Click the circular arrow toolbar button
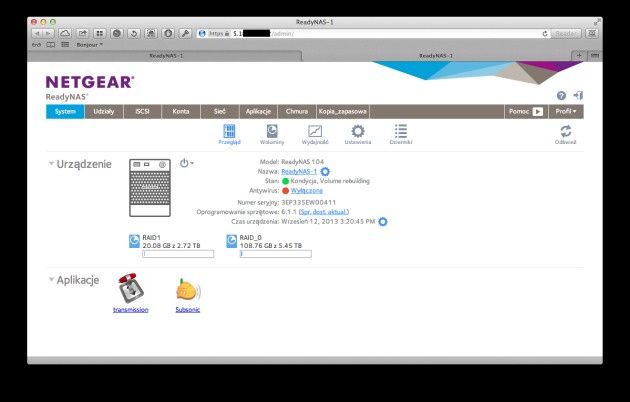Screen dimensions: 630x402 134,34
